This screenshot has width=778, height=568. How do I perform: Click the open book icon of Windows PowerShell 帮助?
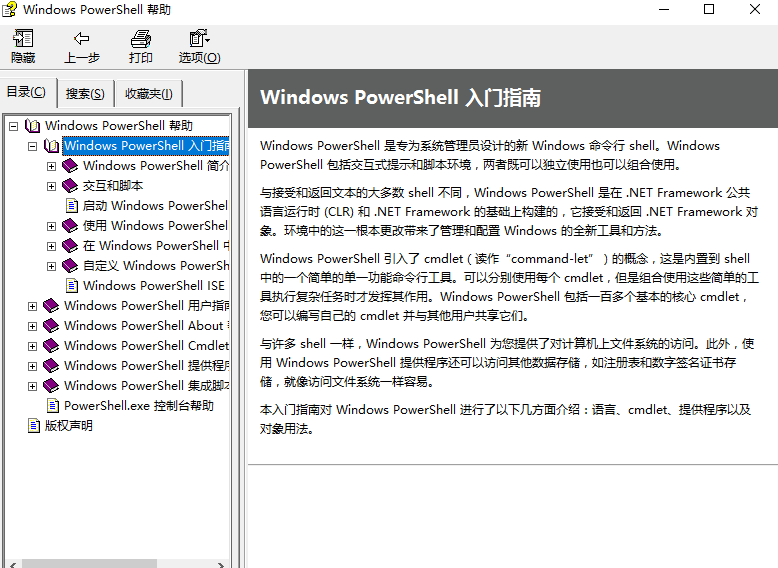[33, 126]
